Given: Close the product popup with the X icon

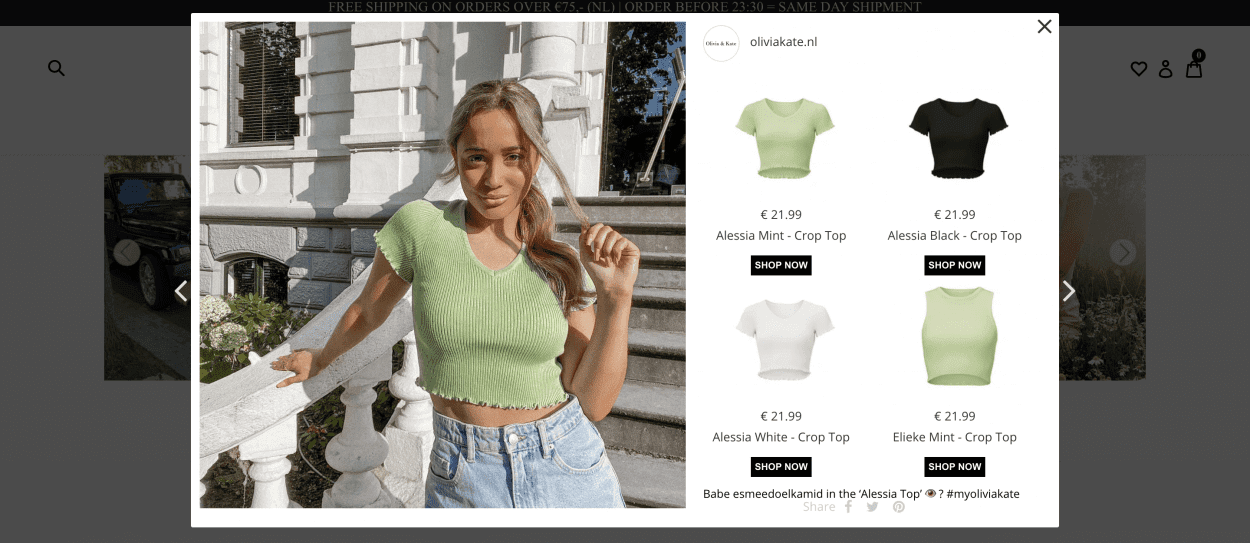Looking at the screenshot, I should click(x=1044, y=27).
